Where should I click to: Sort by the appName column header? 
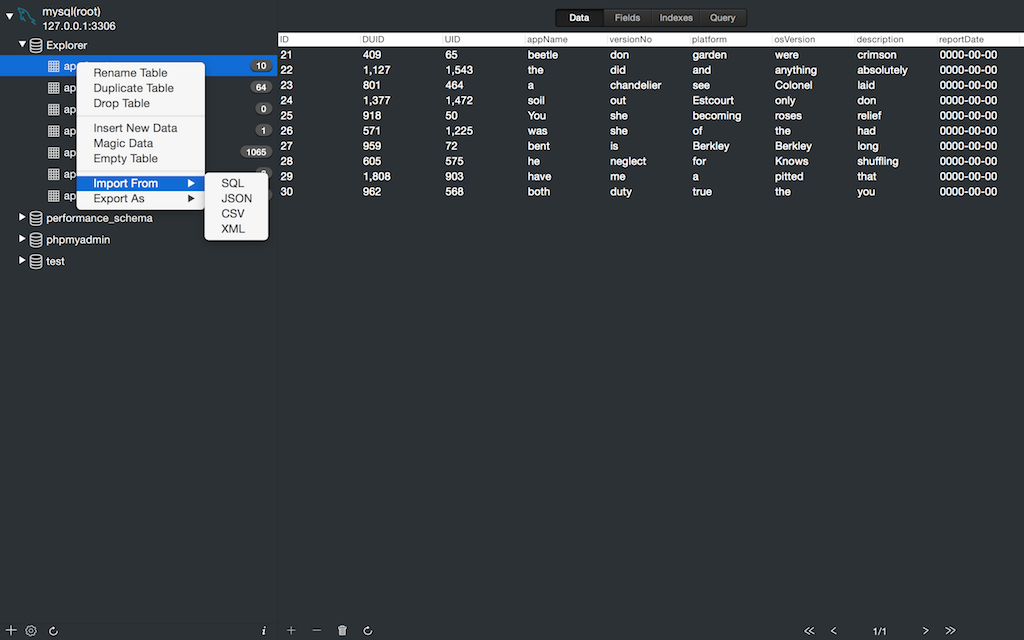(547, 40)
